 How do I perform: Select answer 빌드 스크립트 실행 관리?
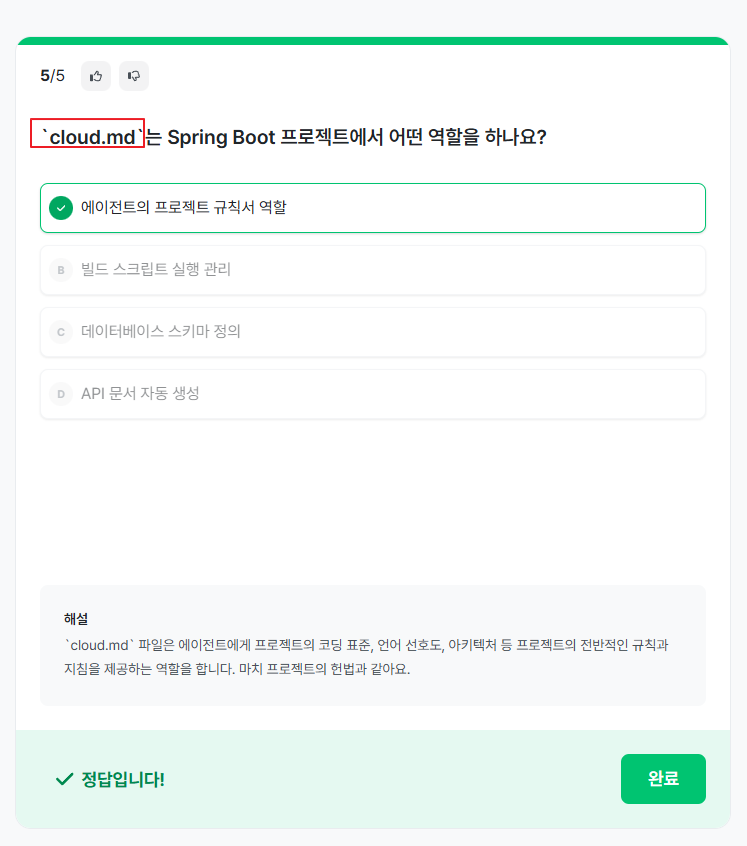373,270
